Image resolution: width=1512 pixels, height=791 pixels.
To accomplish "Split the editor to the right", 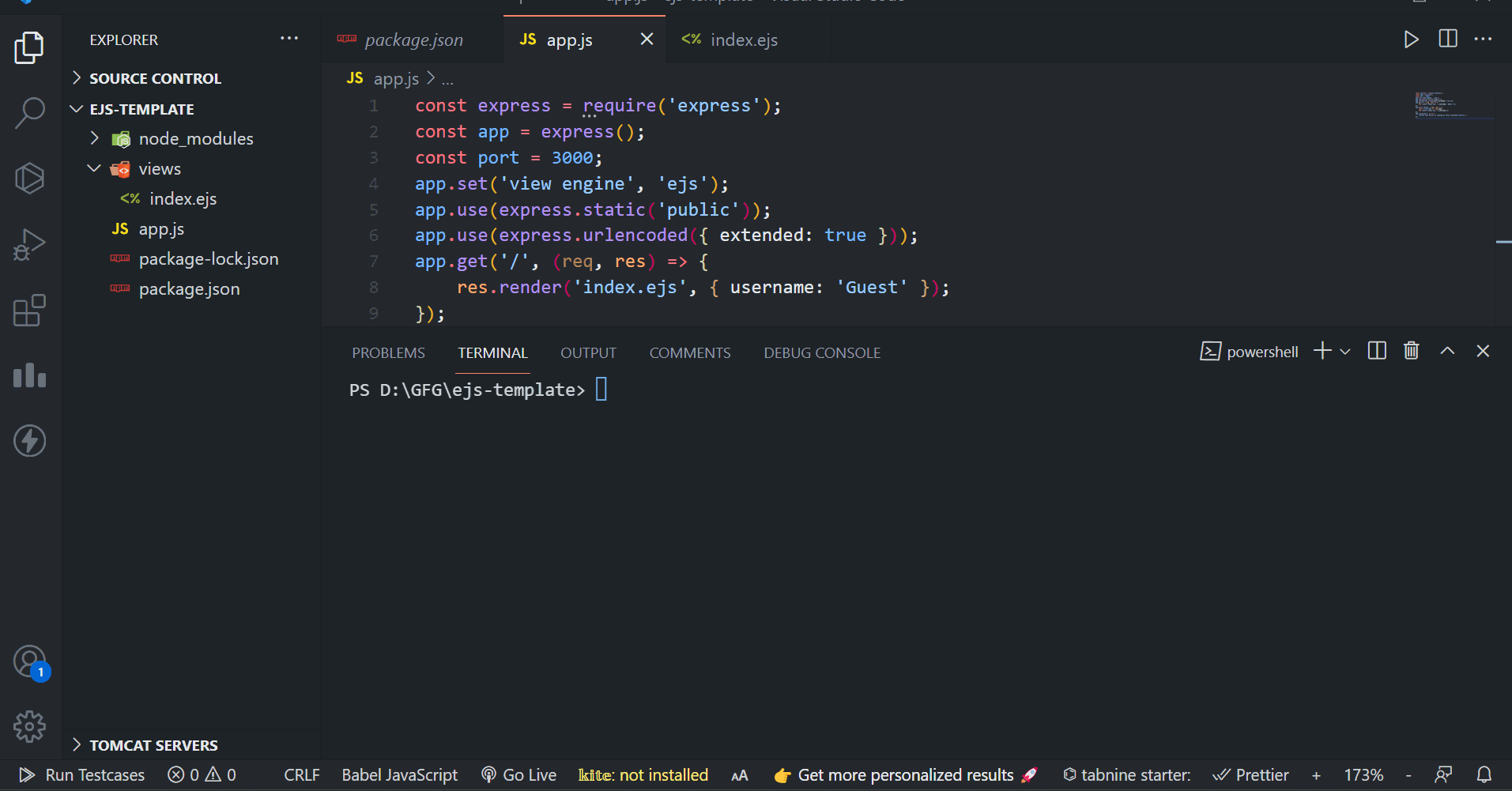I will coord(1448,39).
